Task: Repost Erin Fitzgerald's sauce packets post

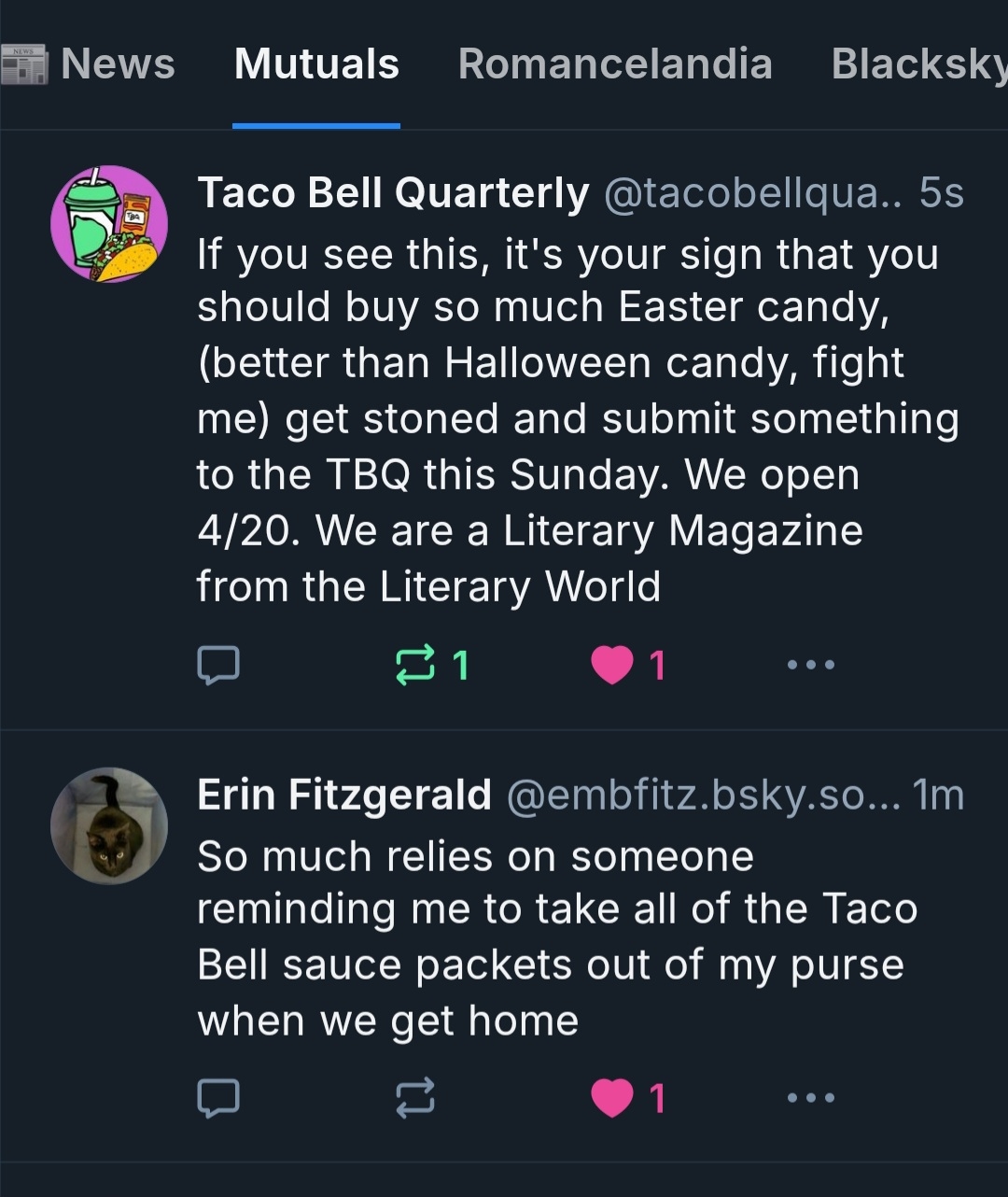Action: (x=415, y=1098)
